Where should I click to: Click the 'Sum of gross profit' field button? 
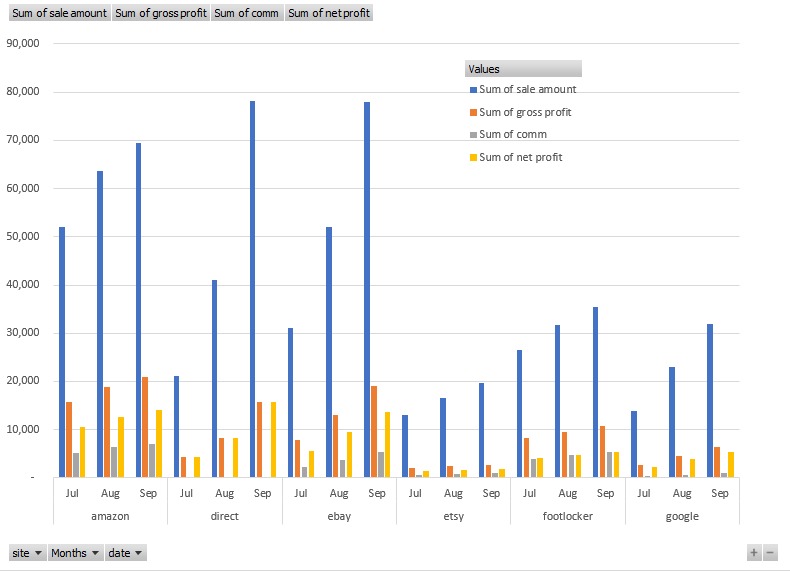(161, 13)
